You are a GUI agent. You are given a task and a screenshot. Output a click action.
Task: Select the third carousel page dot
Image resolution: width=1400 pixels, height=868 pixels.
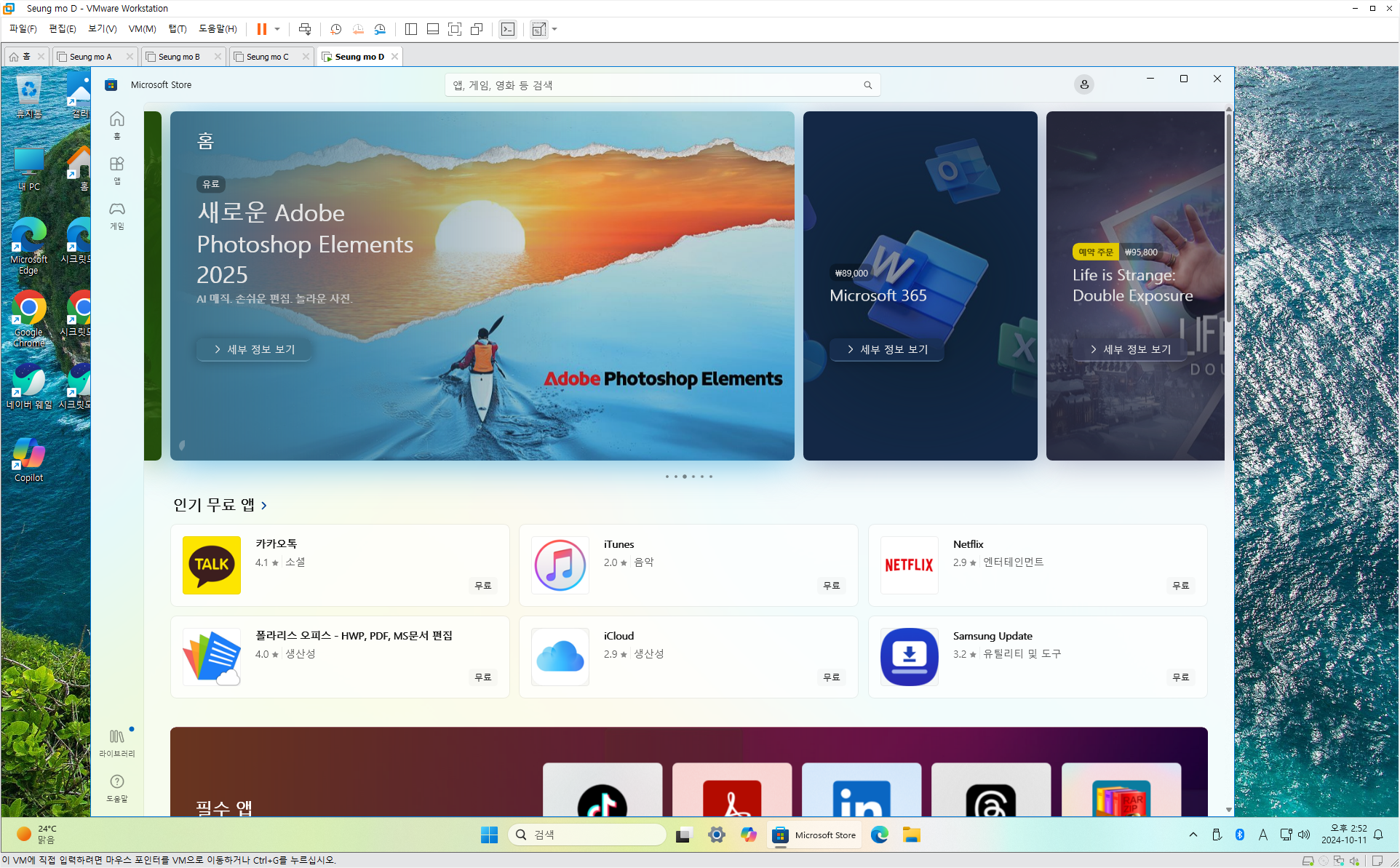tap(684, 477)
